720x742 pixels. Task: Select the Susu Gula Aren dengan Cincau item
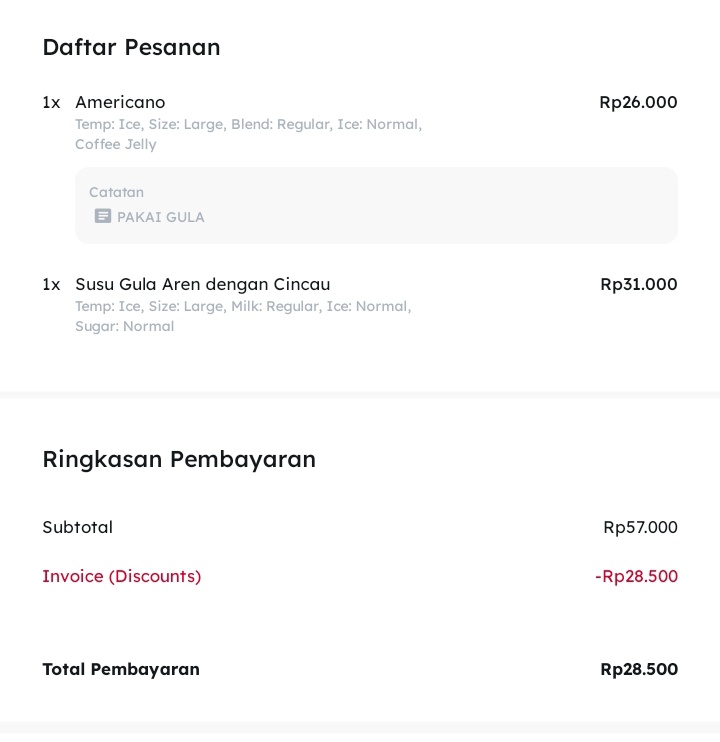(x=202, y=284)
